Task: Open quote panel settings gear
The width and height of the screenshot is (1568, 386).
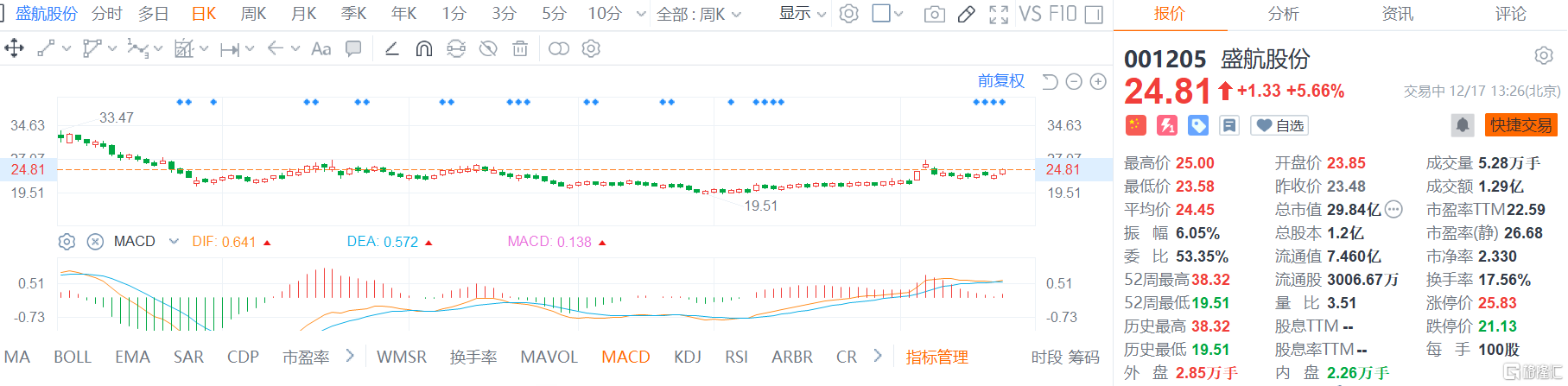Action: pyautogui.click(x=1544, y=56)
